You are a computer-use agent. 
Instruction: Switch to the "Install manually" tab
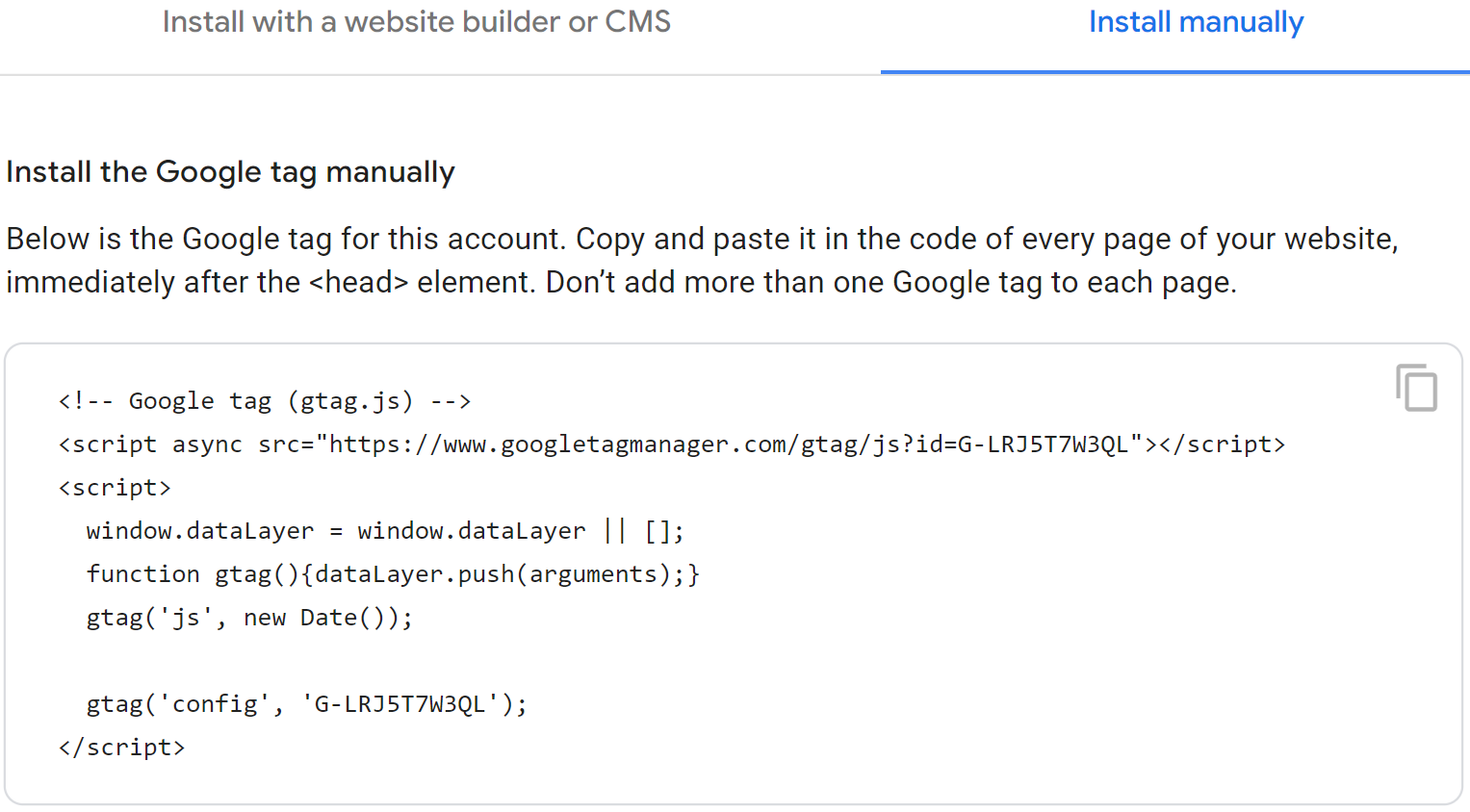pyautogui.click(x=1196, y=22)
